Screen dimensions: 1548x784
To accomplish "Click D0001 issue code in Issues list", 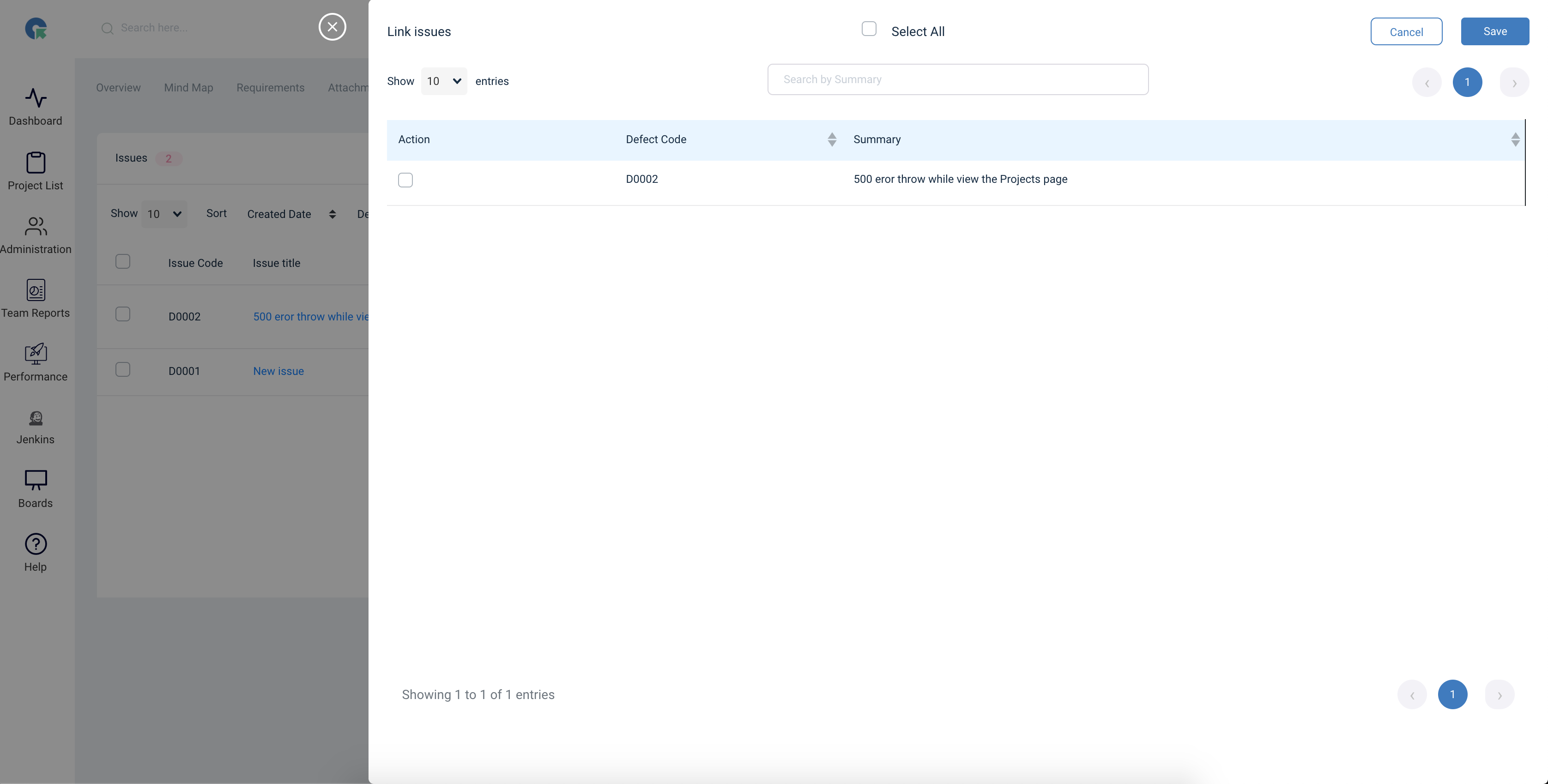I will point(184,371).
